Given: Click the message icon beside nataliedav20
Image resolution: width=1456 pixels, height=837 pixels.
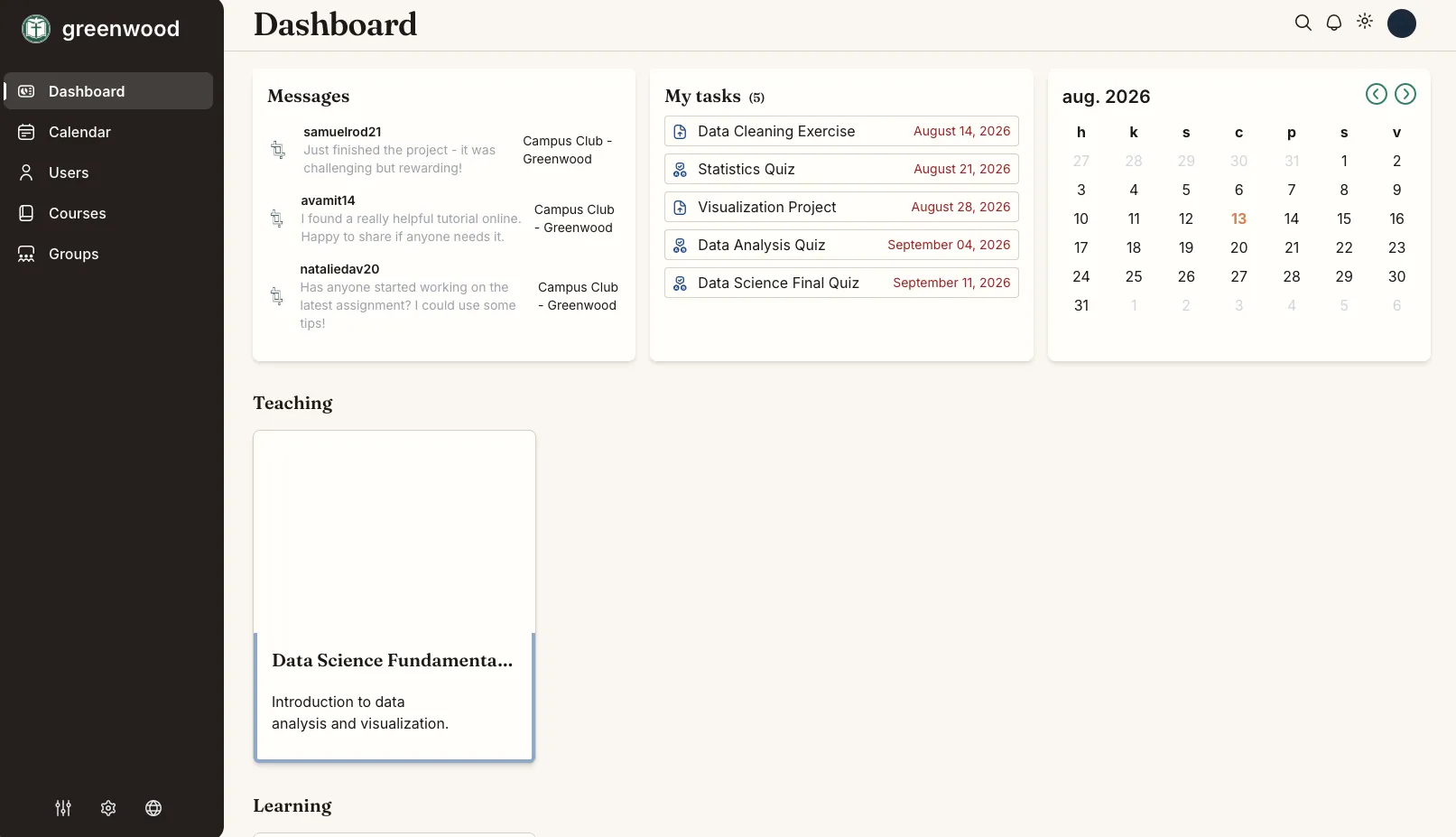Looking at the screenshot, I should click(x=276, y=296).
